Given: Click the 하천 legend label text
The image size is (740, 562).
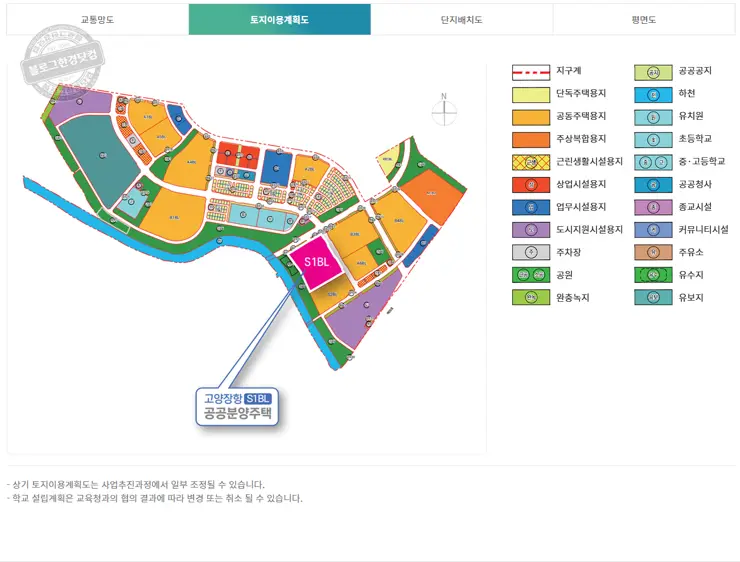Looking at the screenshot, I should pos(687,93).
